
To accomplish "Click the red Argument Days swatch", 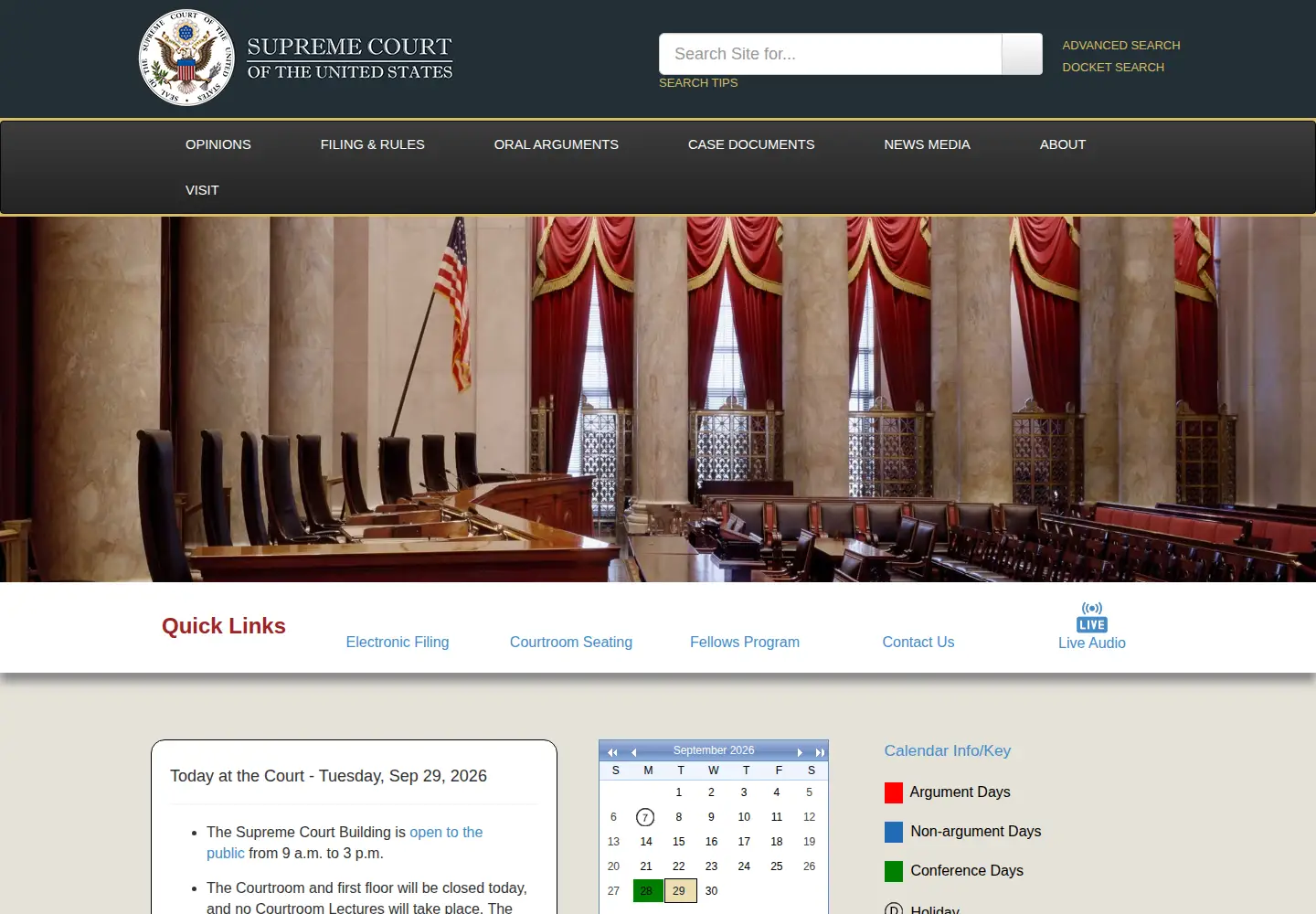I will pyautogui.click(x=893, y=792).
